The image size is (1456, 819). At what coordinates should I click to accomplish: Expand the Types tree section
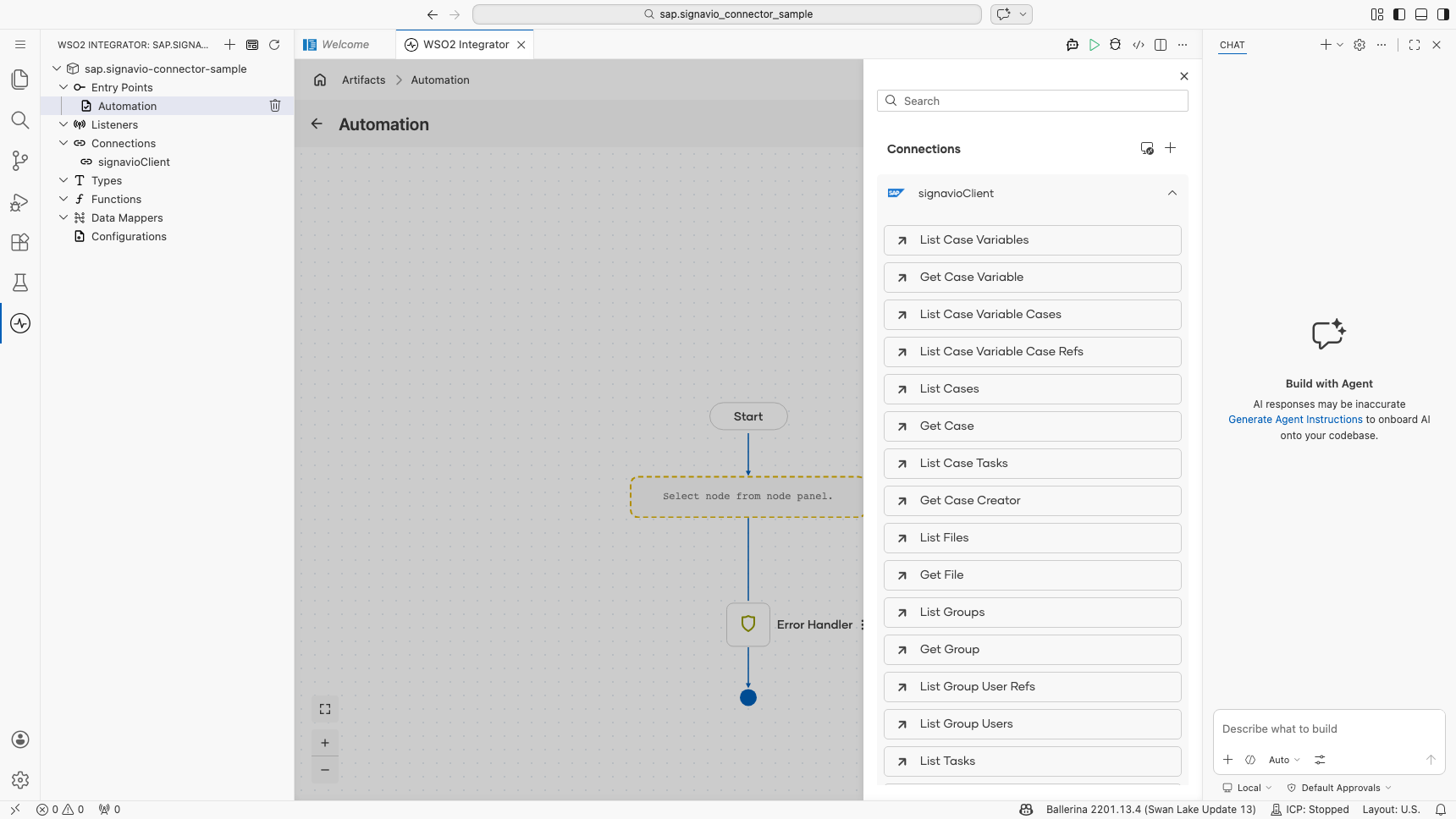click(x=63, y=180)
